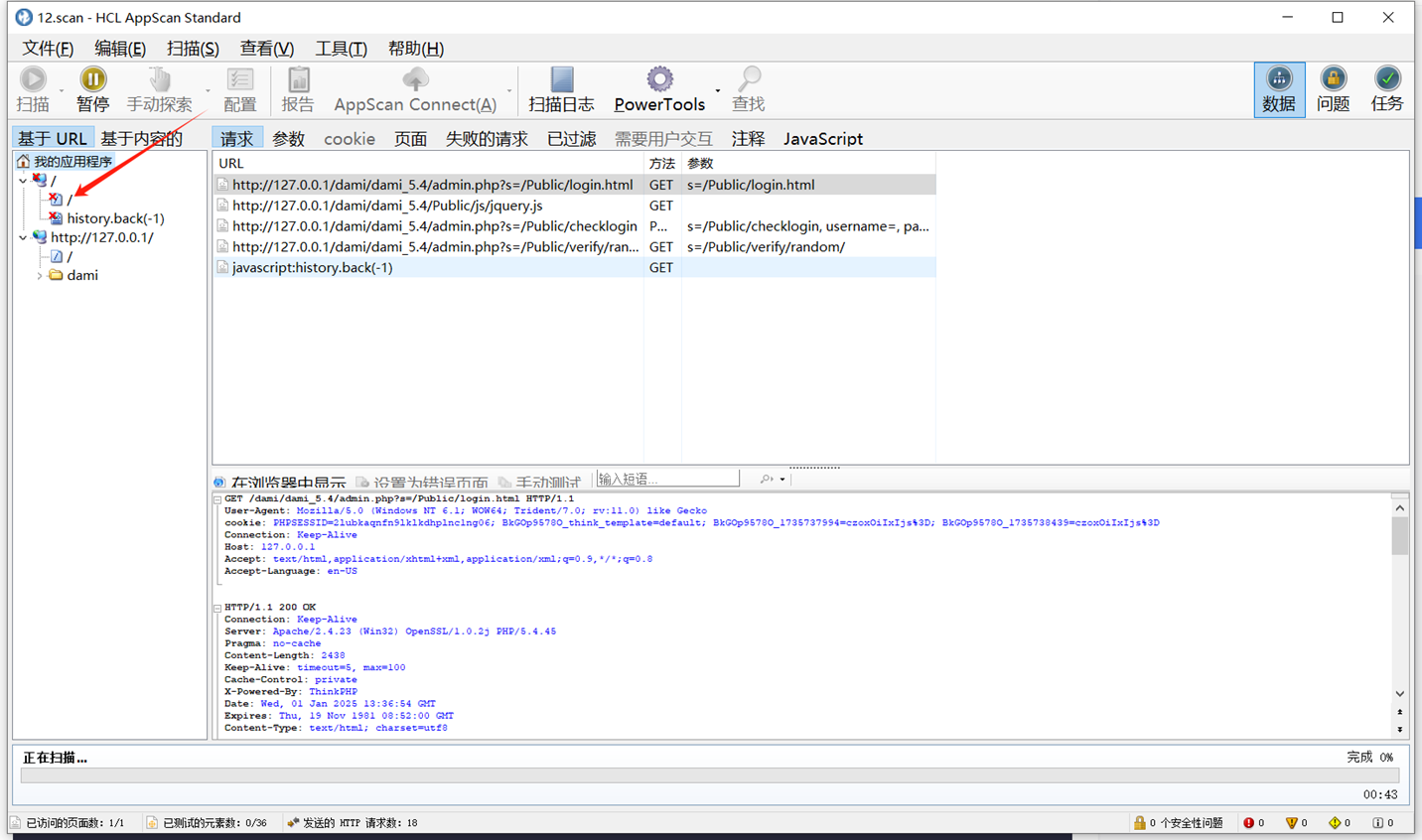Image resolution: width=1422 pixels, height=840 pixels.
Task: Switch to the 数据 data view
Action: point(1279,89)
